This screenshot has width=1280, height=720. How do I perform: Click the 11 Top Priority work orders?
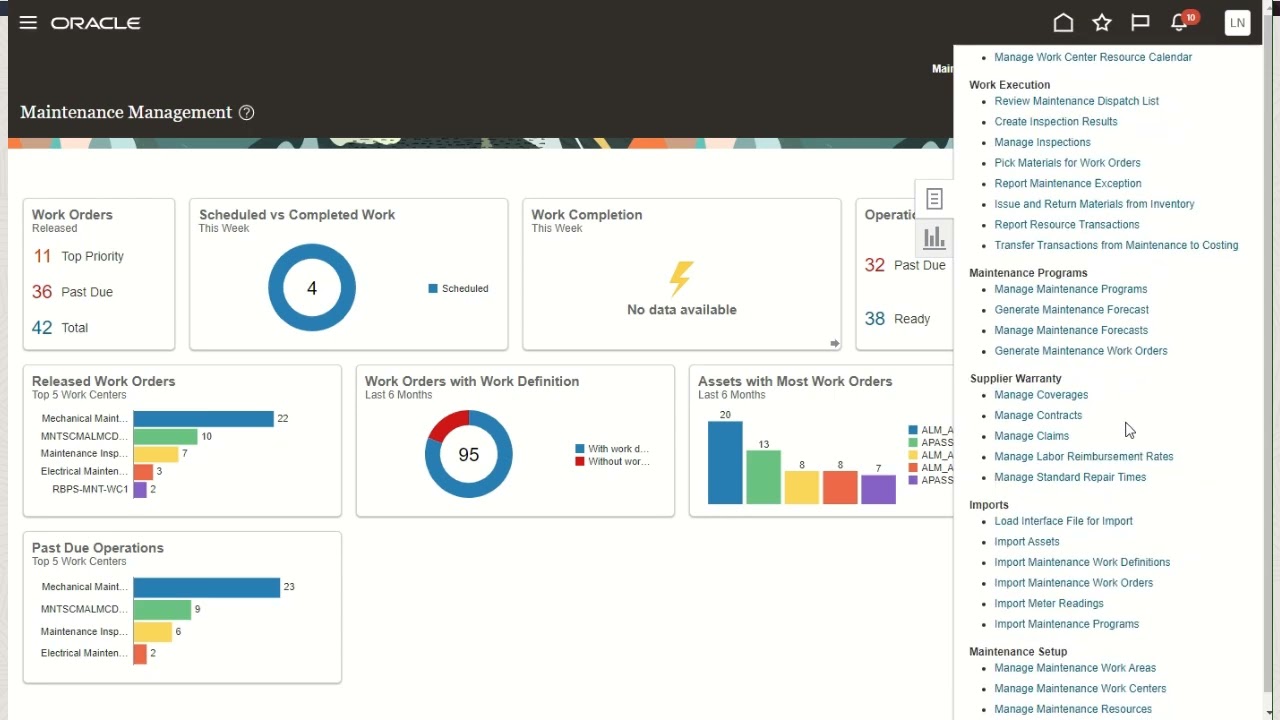tap(78, 256)
